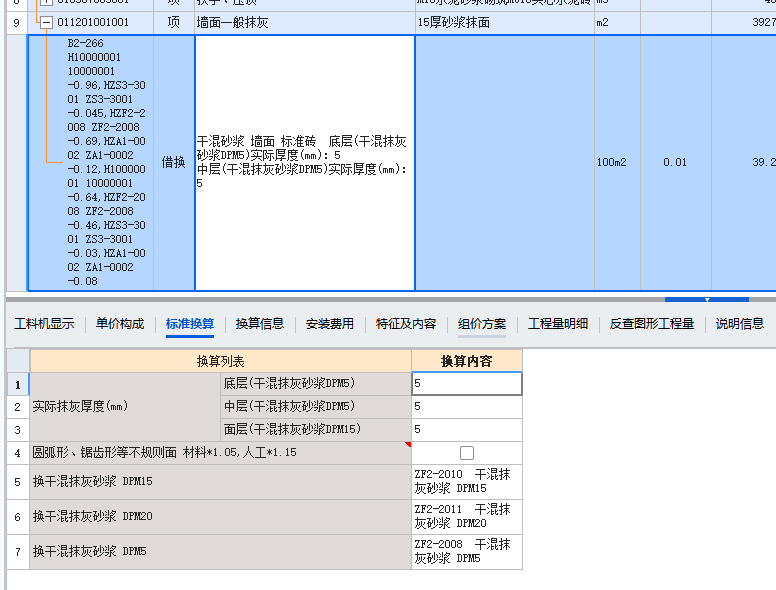This screenshot has height=590, width=776.
Task: Select row number 9 header
Action: [x=16, y=23]
